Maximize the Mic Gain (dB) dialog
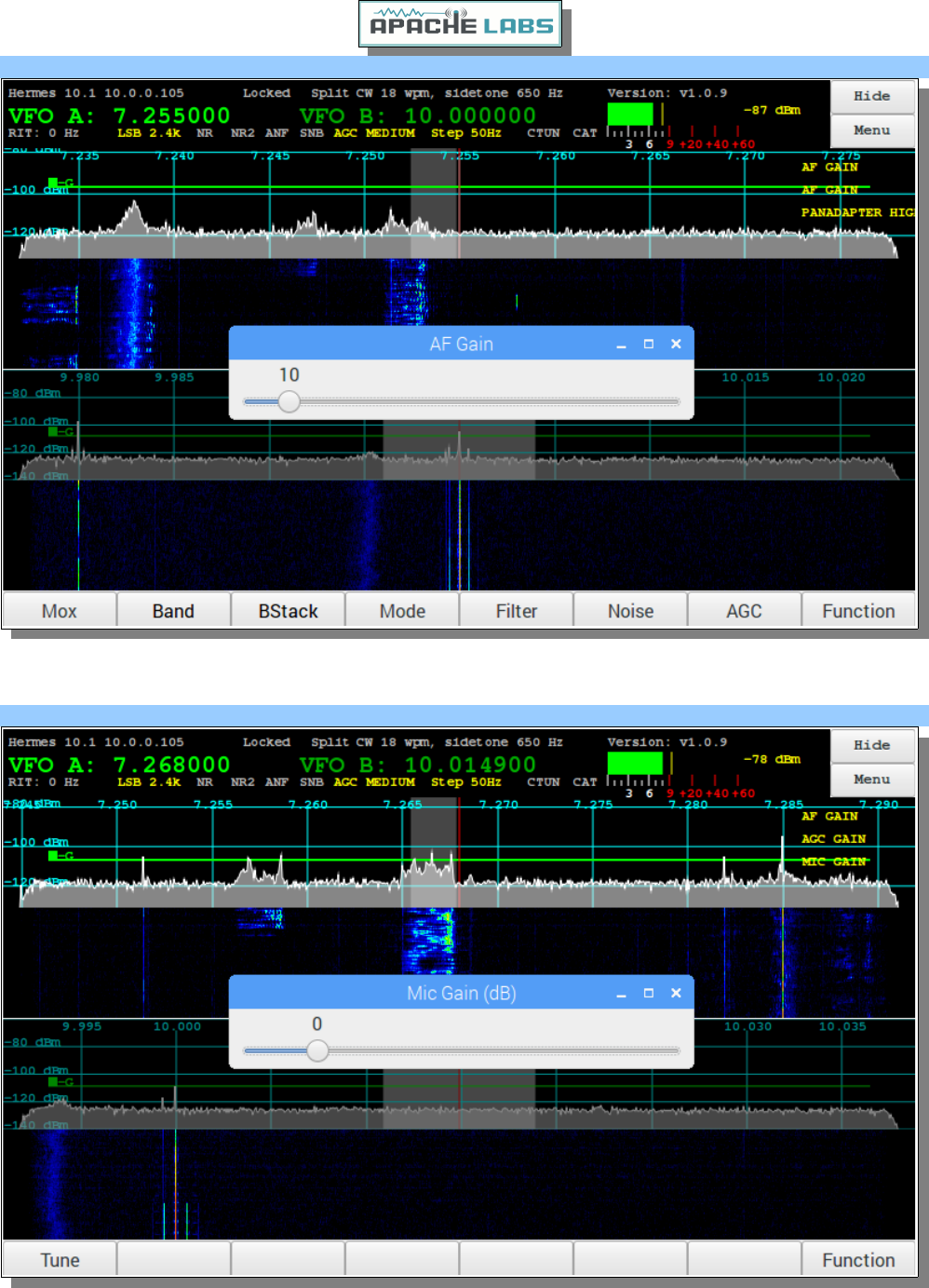The width and height of the screenshot is (929, 1288). [x=649, y=993]
